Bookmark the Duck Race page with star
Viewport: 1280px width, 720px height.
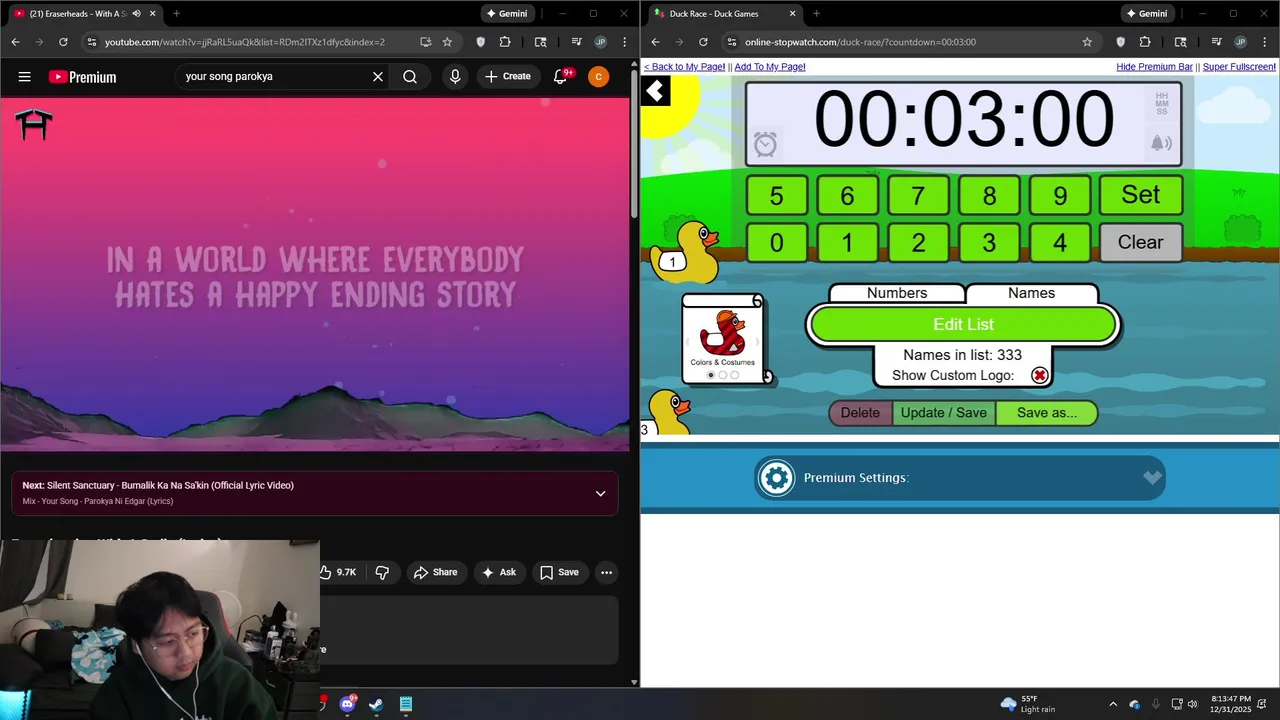(1087, 42)
